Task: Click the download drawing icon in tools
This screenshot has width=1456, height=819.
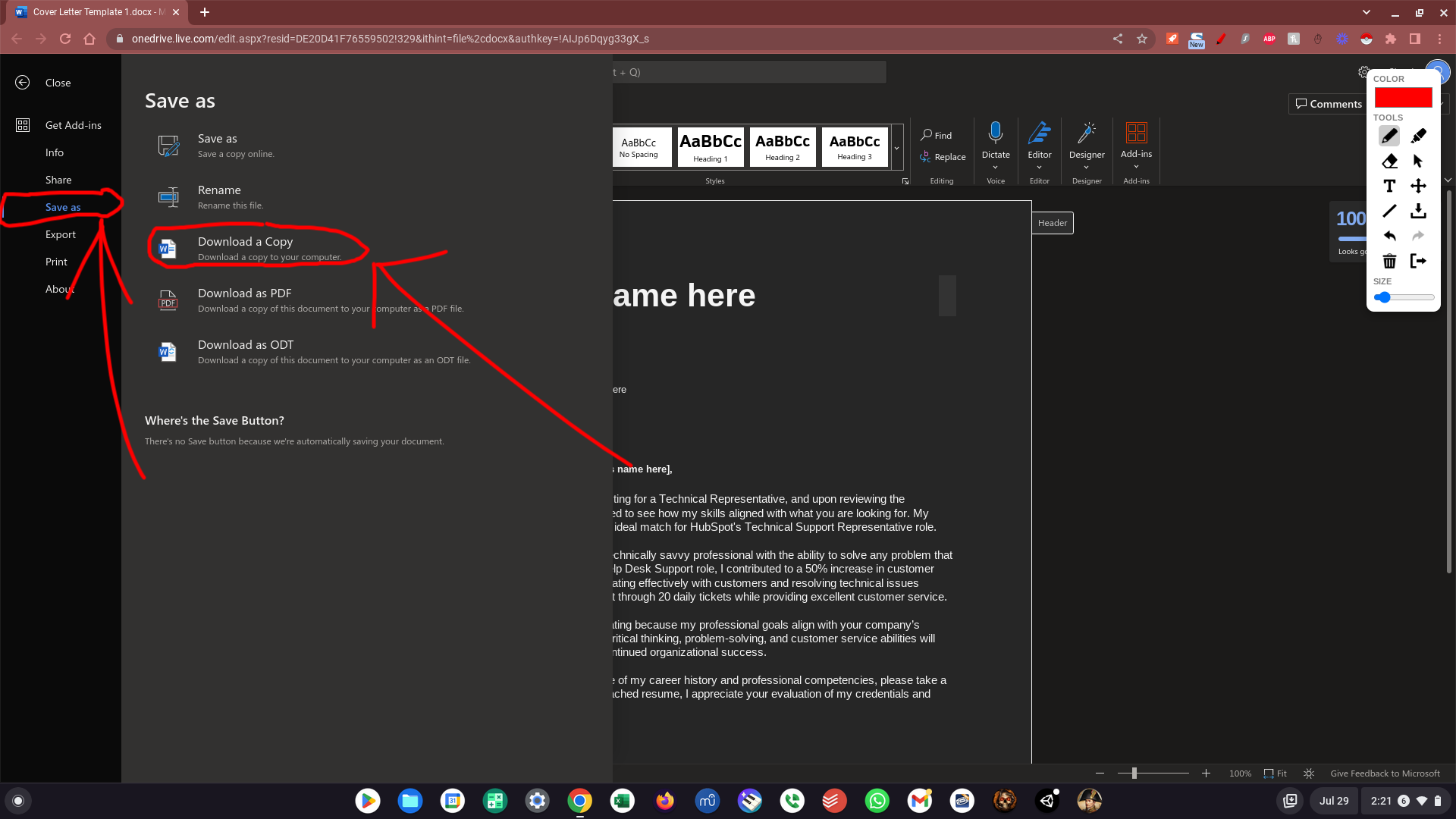Action: pos(1418,211)
